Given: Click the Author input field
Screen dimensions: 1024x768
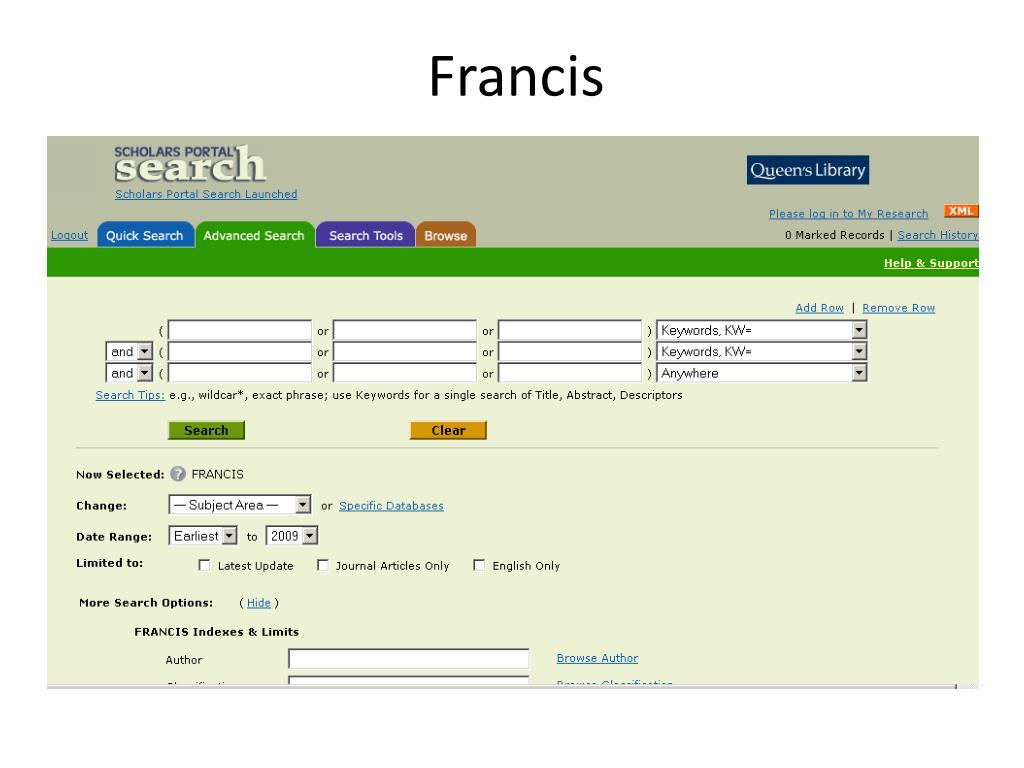Looking at the screenshot, I should 409,659.
